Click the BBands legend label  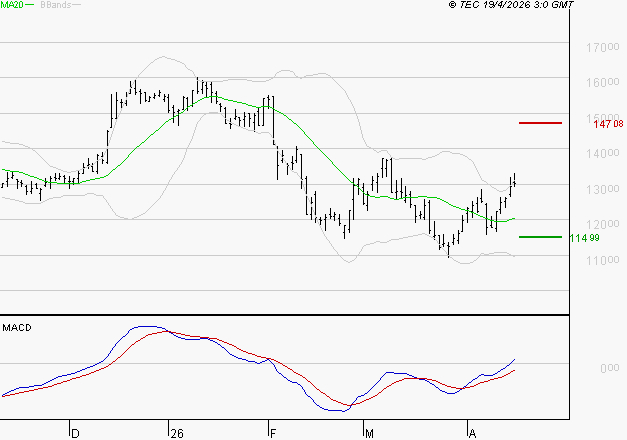point(53,6)
